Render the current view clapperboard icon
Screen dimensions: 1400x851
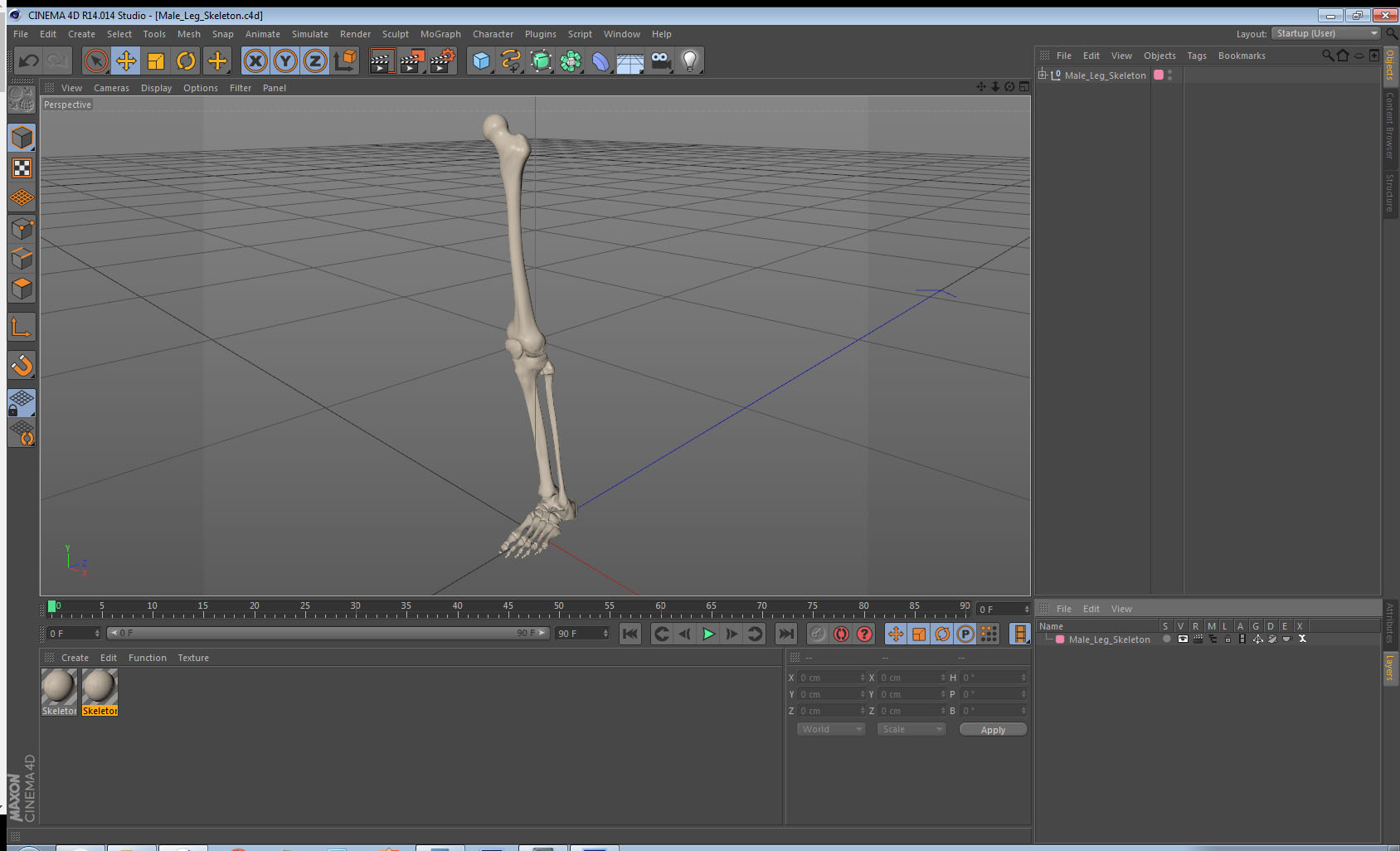[x=382, y=61]
